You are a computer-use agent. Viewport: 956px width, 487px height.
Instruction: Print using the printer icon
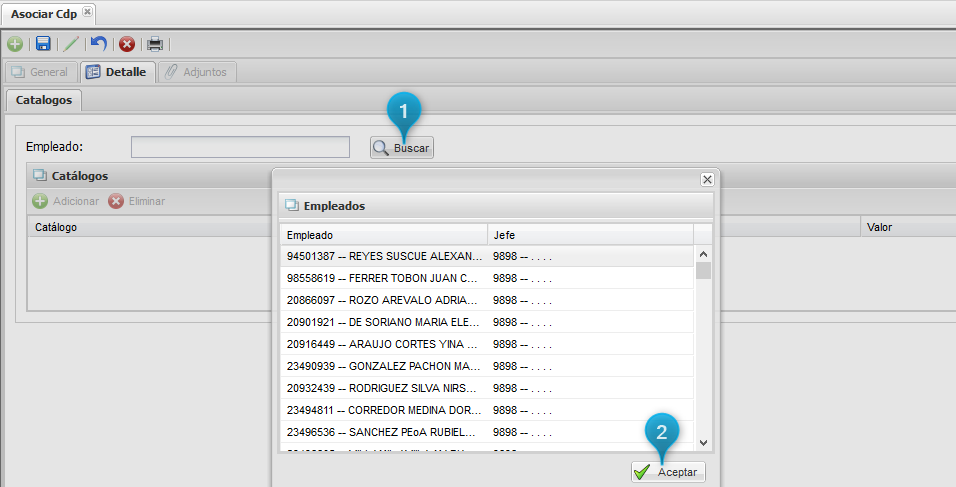[x=155, y=44]
